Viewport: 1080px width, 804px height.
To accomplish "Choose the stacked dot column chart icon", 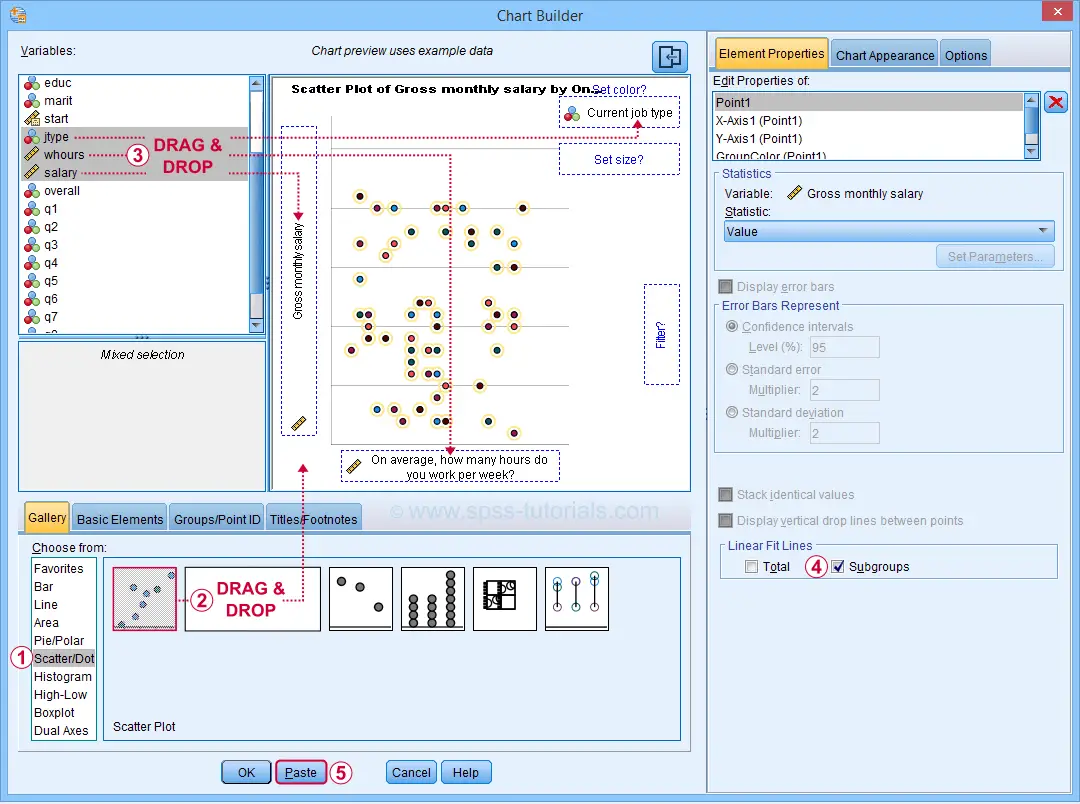I will (433, 599).
